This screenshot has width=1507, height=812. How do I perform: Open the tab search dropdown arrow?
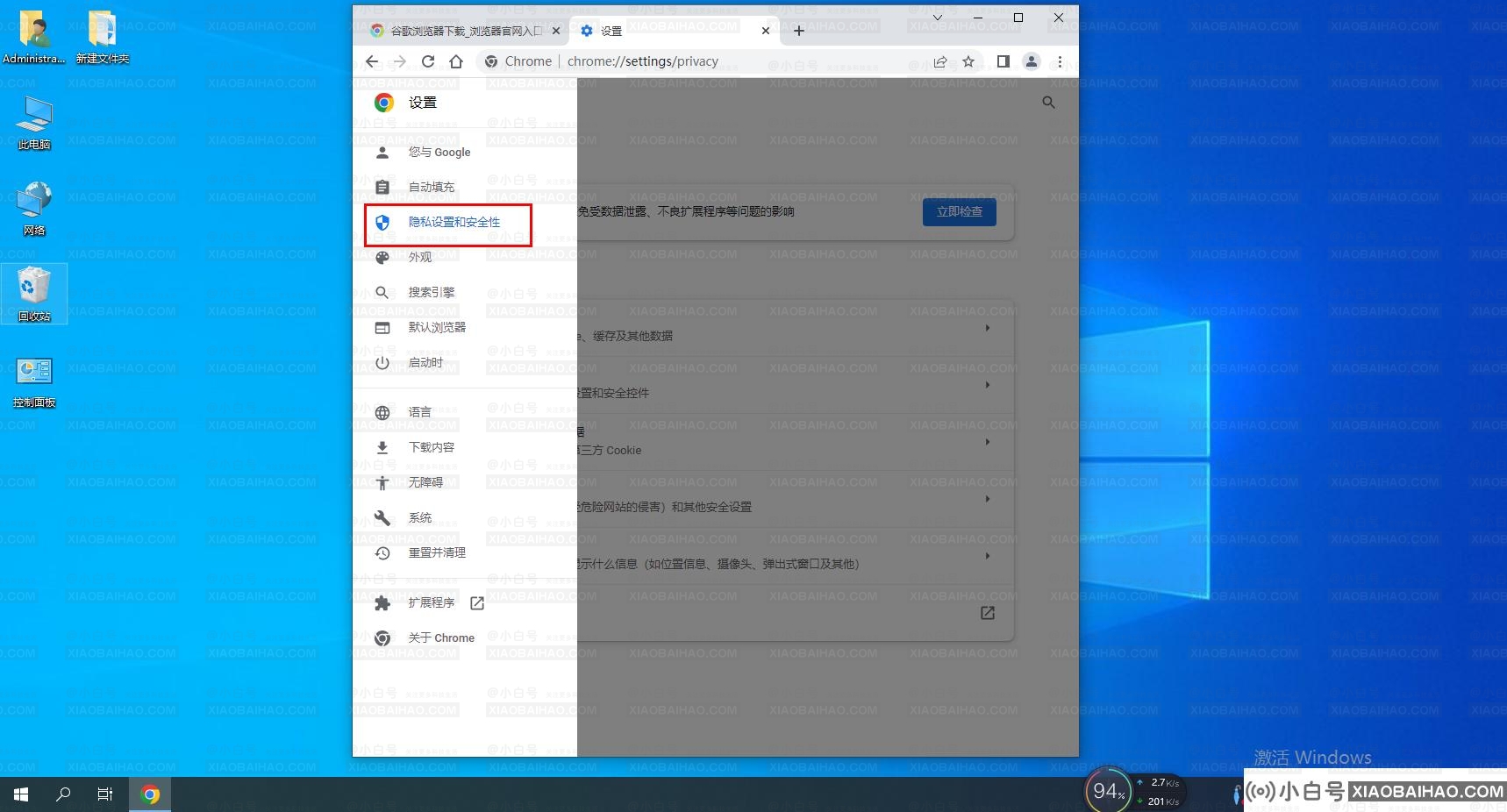[x=938, y=18]
